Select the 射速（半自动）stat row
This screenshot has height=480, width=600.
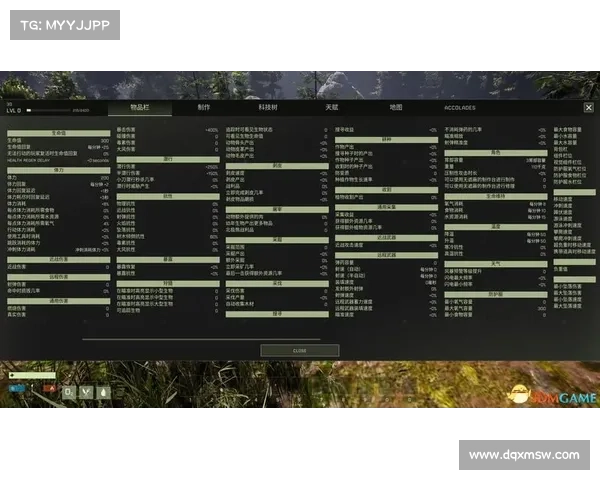click(x=386, y=276)
